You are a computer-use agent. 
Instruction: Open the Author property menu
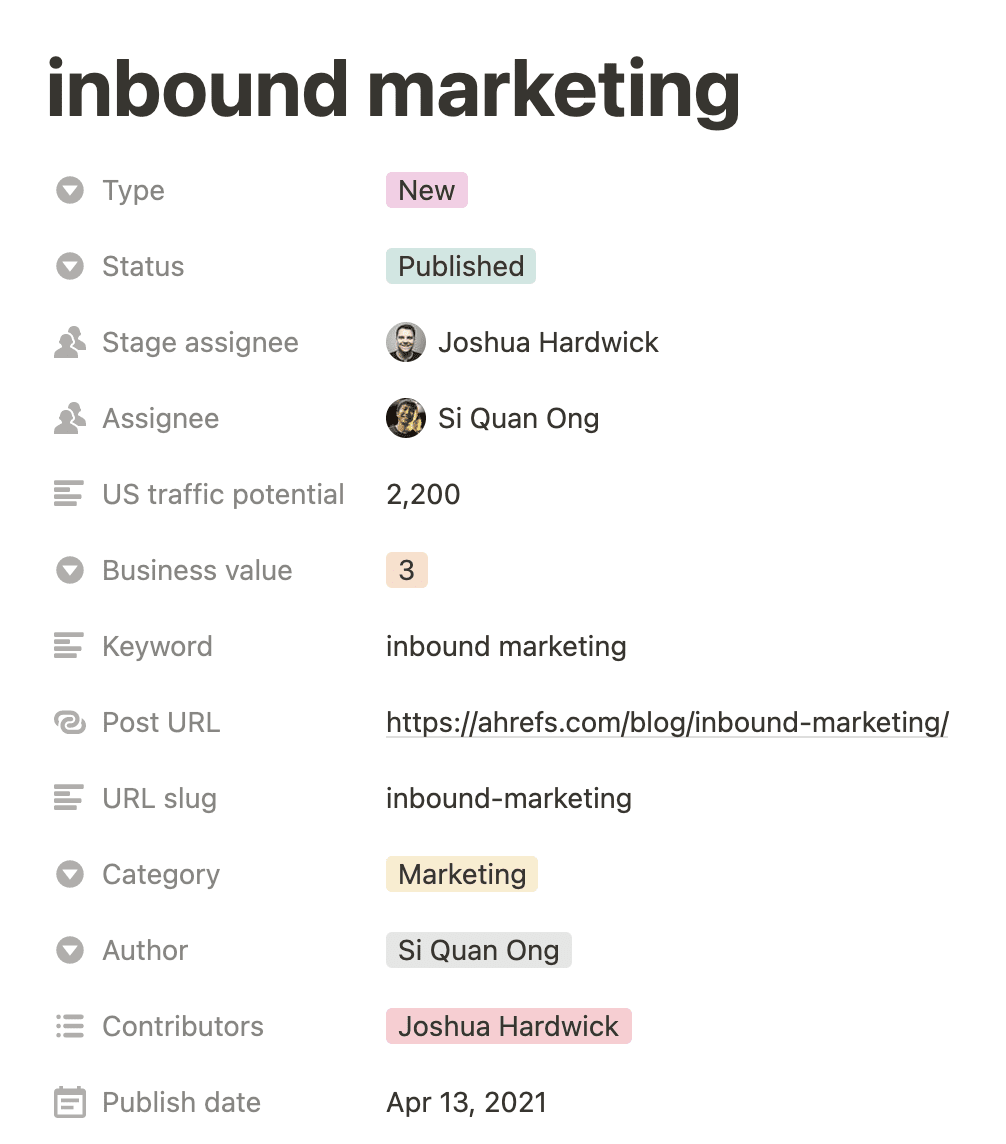click(68, 950)
